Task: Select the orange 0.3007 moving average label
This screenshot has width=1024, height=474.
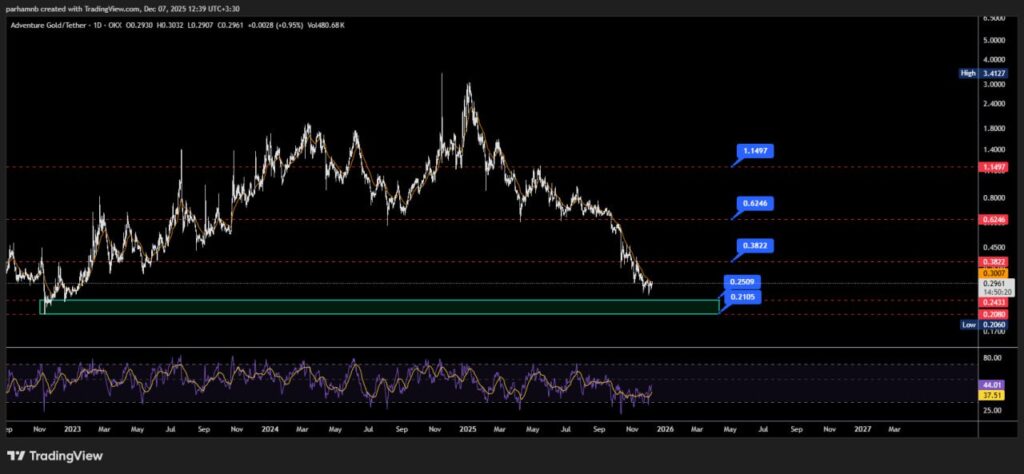Action: 993,272
